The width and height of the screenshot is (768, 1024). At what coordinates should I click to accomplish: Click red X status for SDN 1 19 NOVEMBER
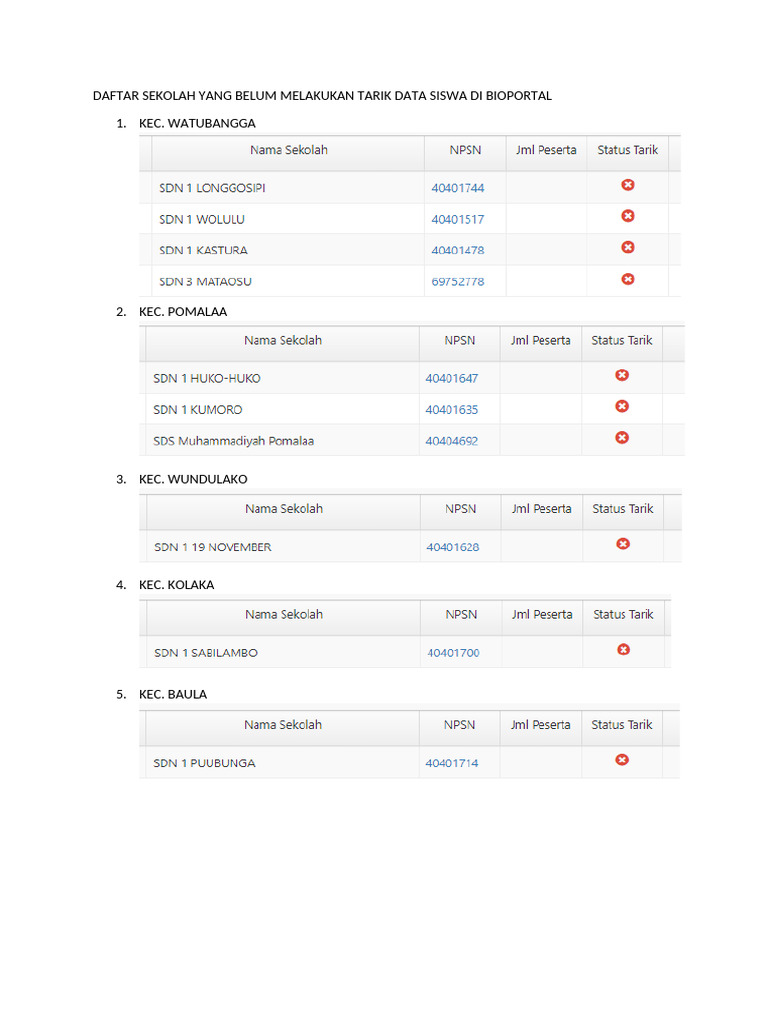[623, 544]
